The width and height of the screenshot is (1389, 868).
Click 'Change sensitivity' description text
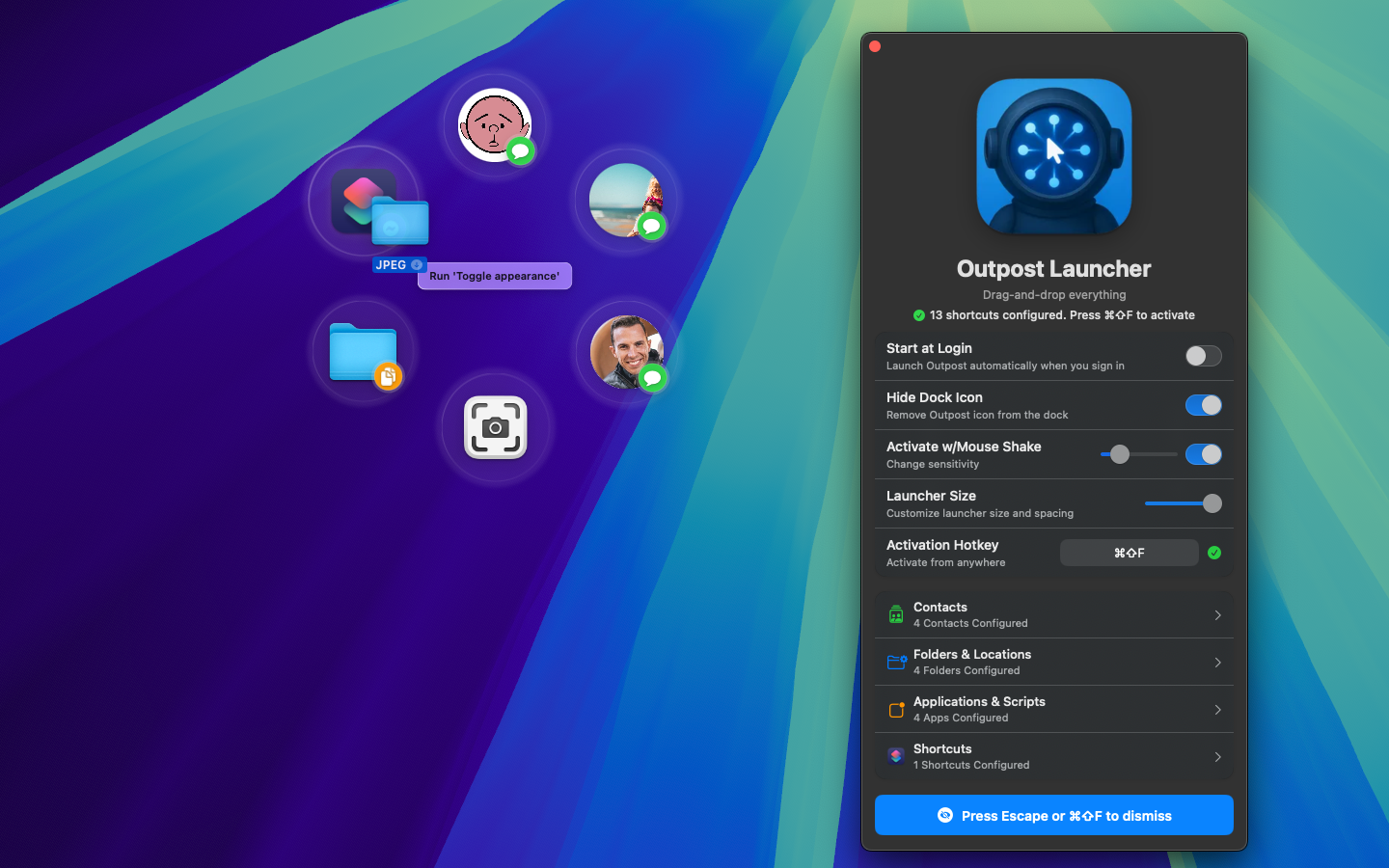click(x=933, y=465)
